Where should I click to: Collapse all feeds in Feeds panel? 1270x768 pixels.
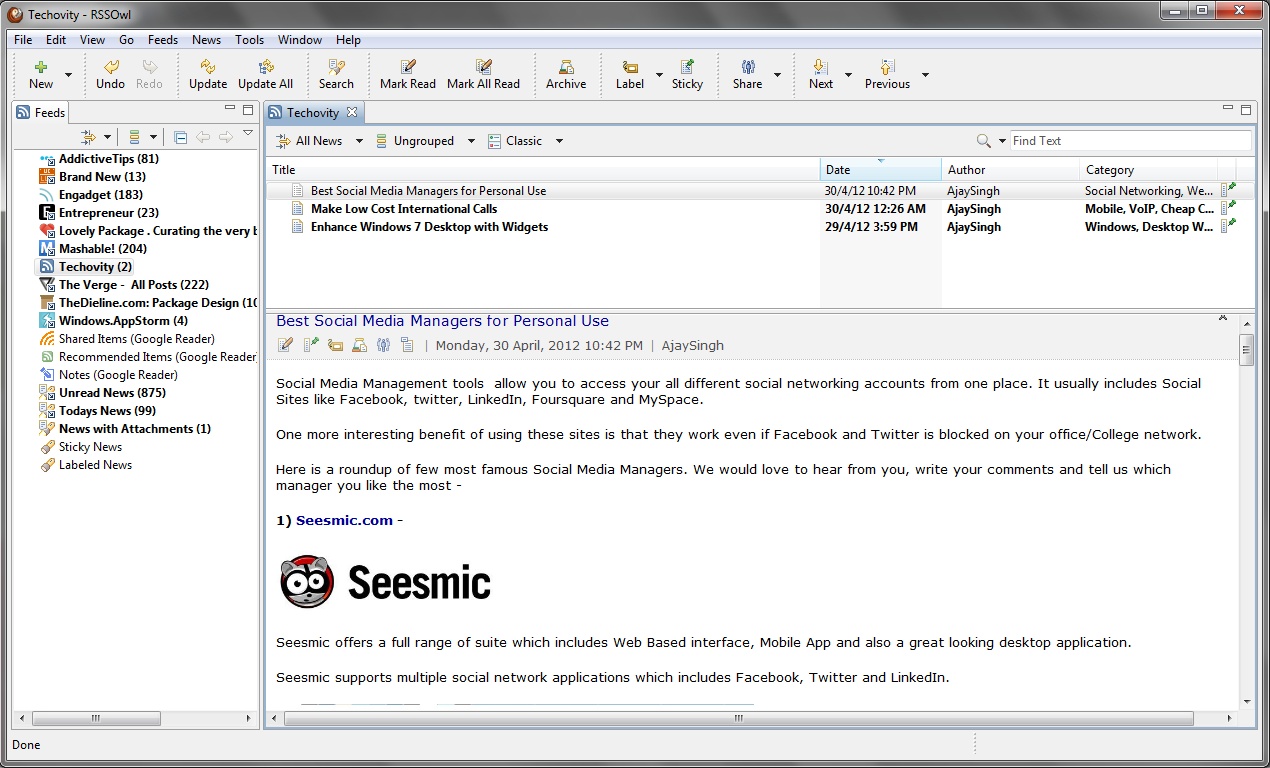(180, 137)
